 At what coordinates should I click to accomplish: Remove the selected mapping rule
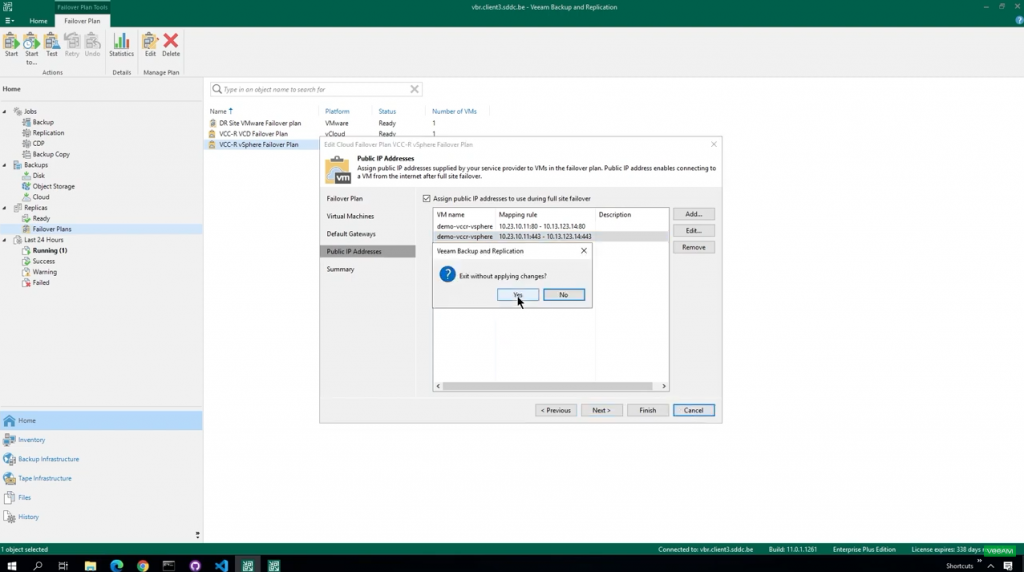(694, 247)
